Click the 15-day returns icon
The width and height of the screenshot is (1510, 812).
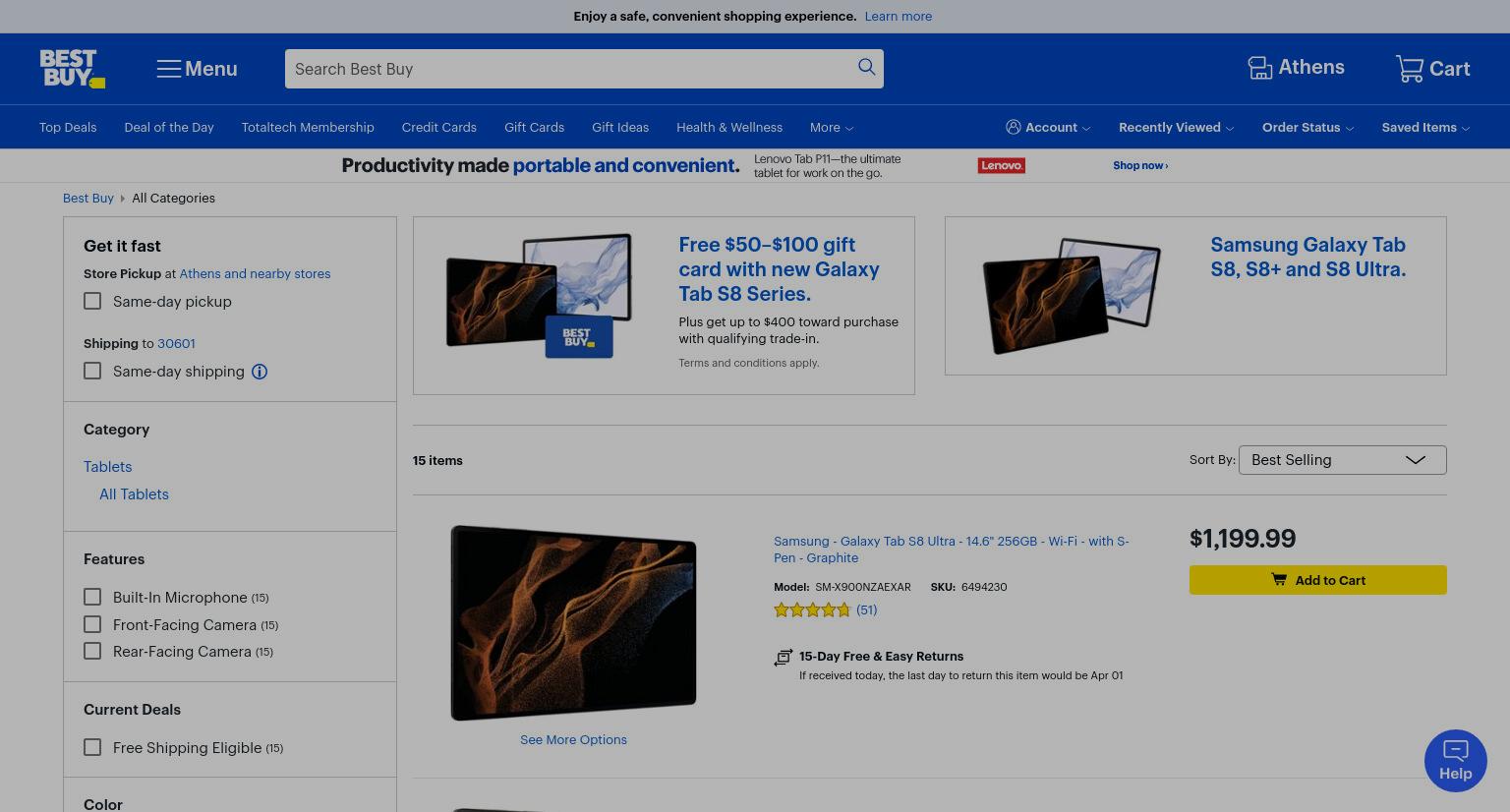783,658
